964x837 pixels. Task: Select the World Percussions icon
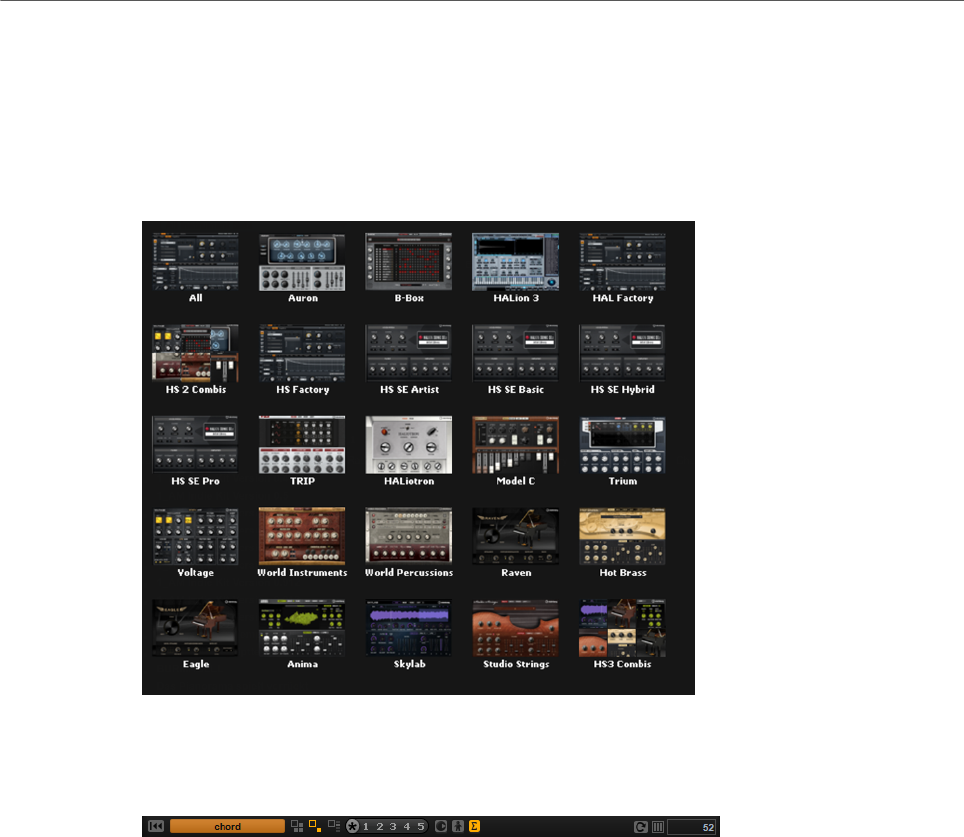(409, 536)
